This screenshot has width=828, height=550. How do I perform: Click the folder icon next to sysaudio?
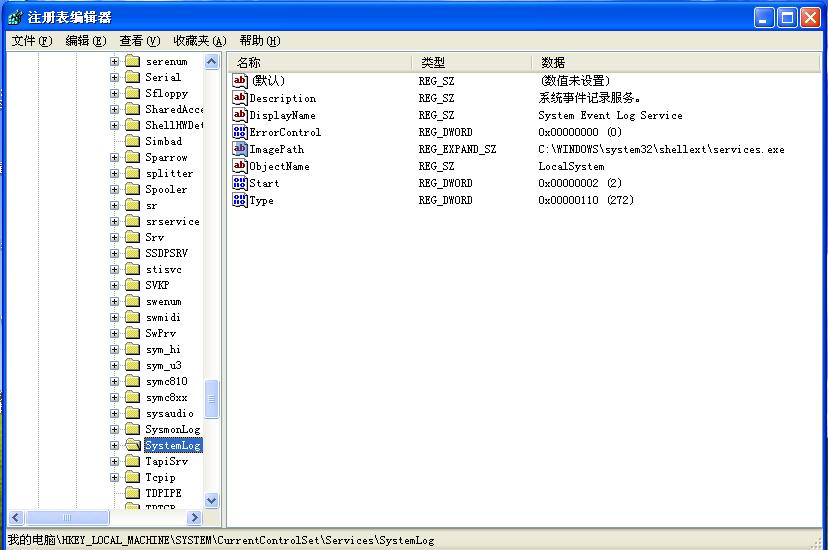(133, 413)
